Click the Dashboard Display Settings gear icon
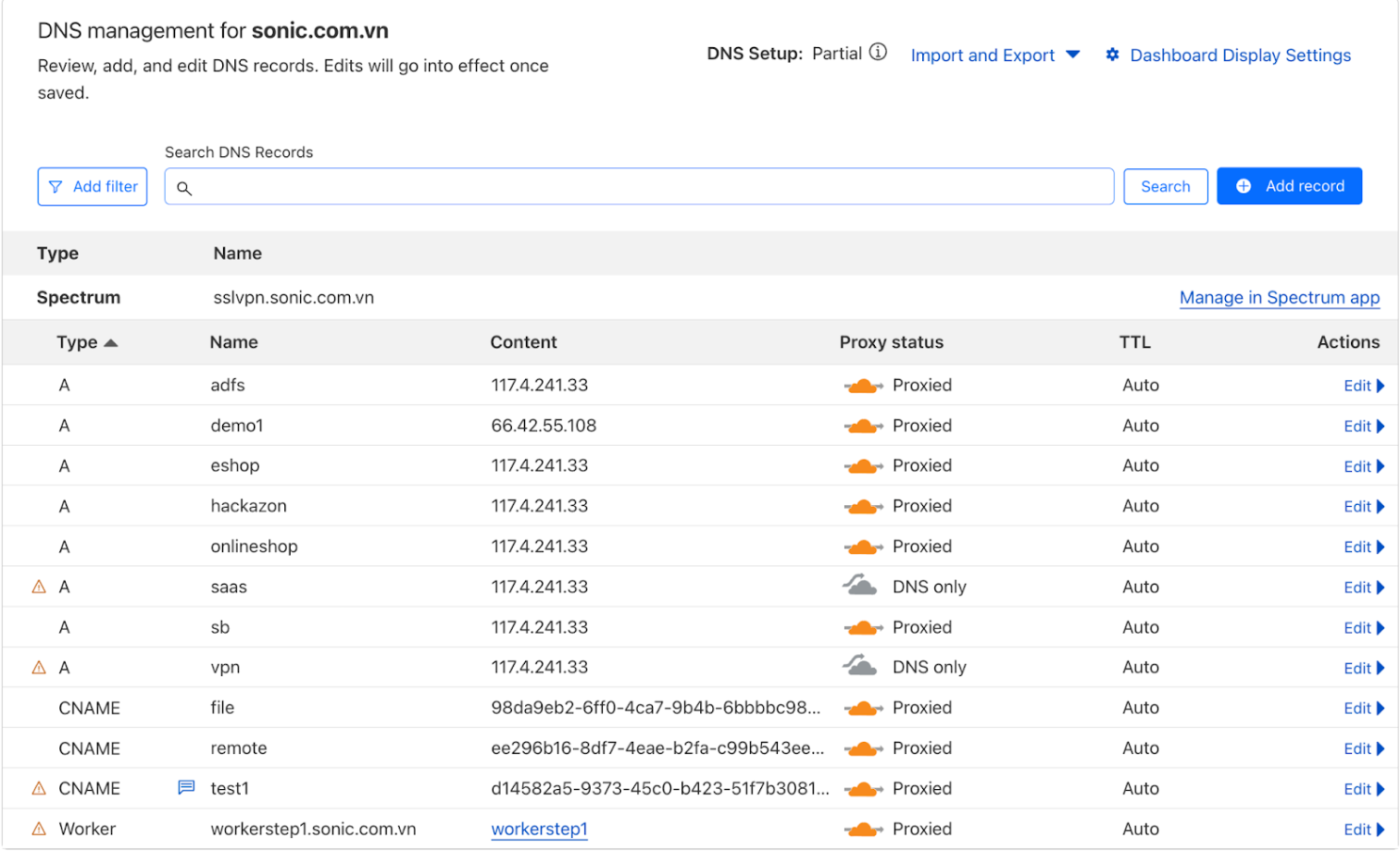 click(x=1112, y=55)
